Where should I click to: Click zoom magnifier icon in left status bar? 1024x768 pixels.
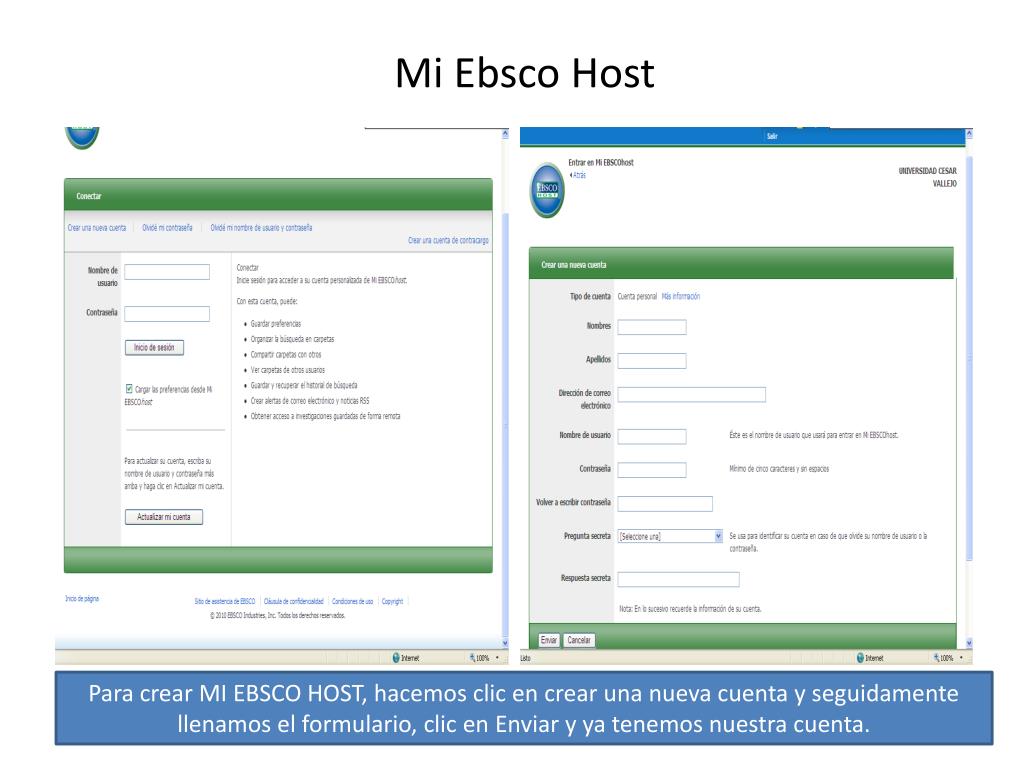point(472,658)
